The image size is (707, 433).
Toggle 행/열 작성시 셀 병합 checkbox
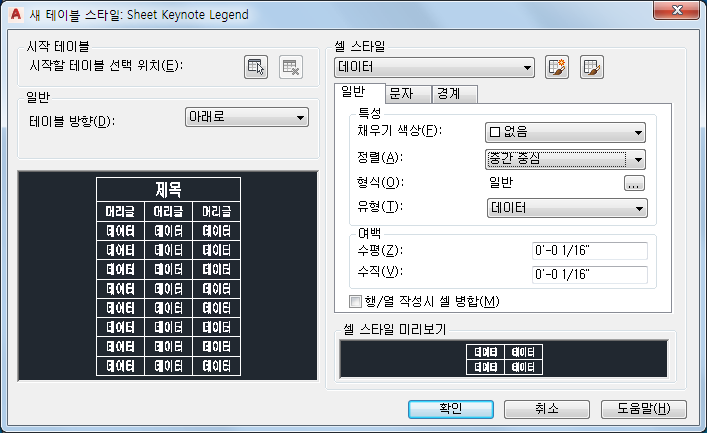coord(355,301)
